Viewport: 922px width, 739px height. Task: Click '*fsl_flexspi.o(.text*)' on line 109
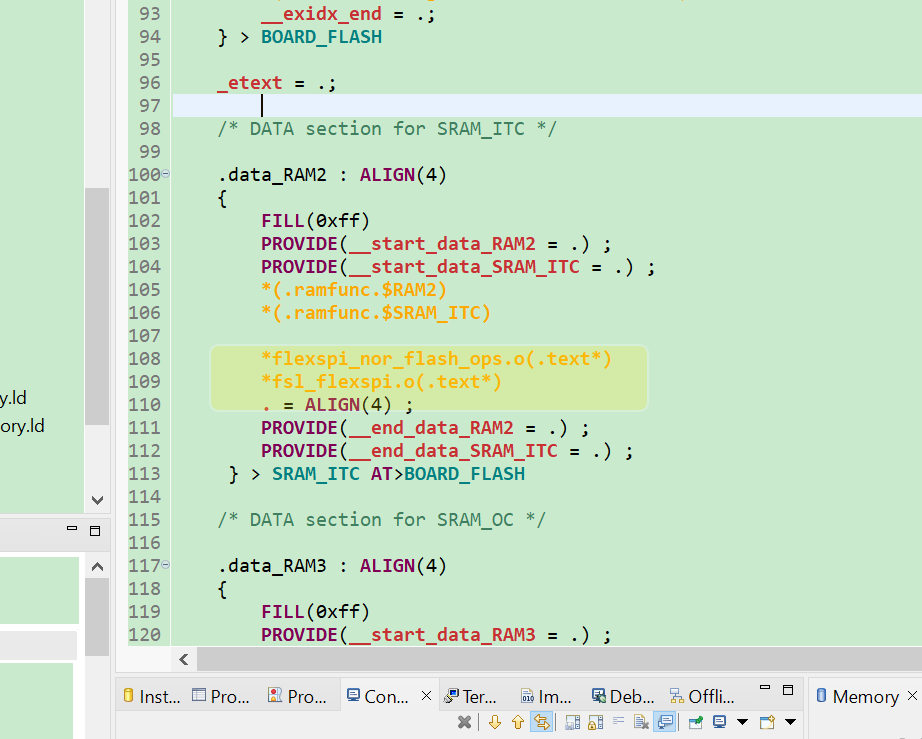coord(381,382)
